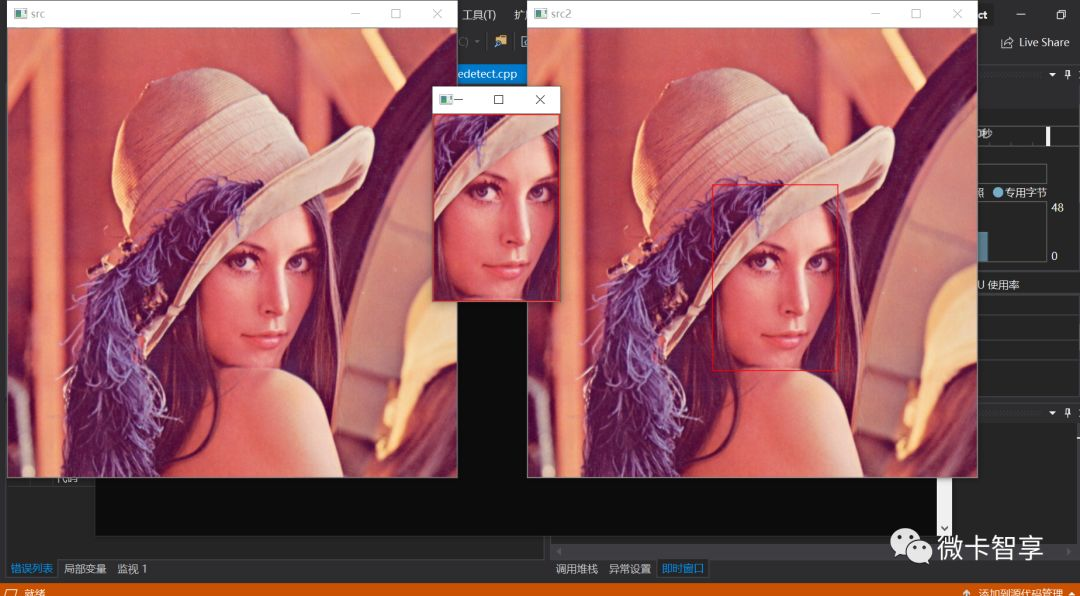Click the untitled face window's title icon

coord(446,100)
